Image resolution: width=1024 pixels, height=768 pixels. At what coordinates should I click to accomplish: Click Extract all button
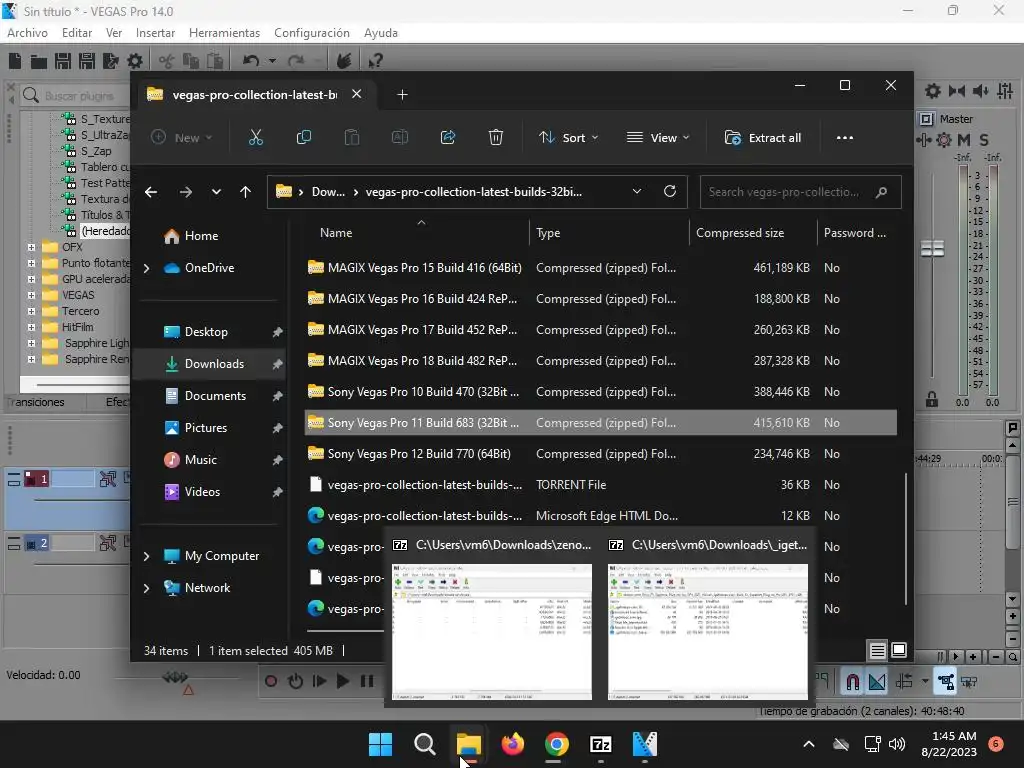click(762, 137)
